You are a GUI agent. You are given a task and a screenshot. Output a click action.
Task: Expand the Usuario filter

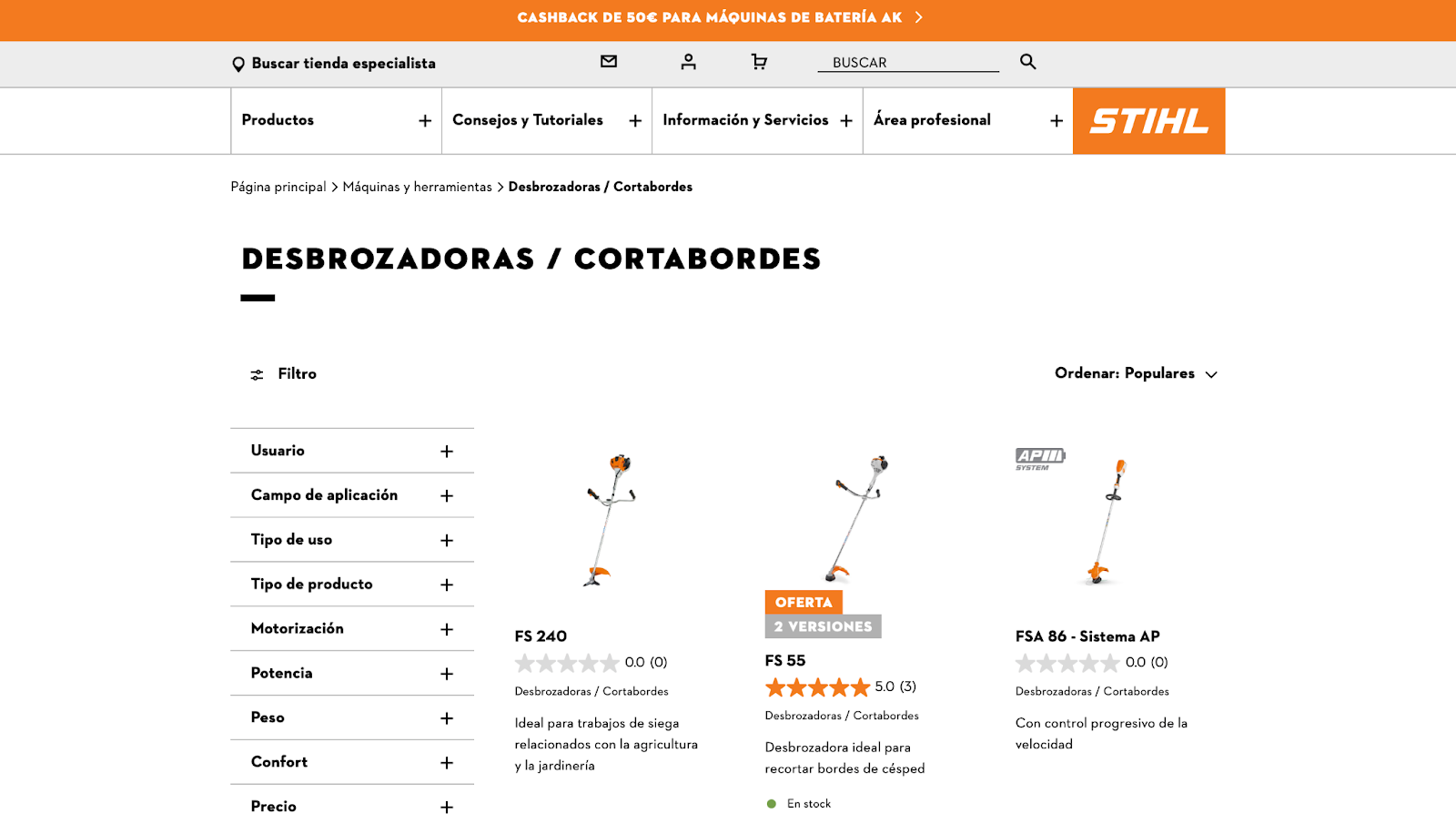352,451
